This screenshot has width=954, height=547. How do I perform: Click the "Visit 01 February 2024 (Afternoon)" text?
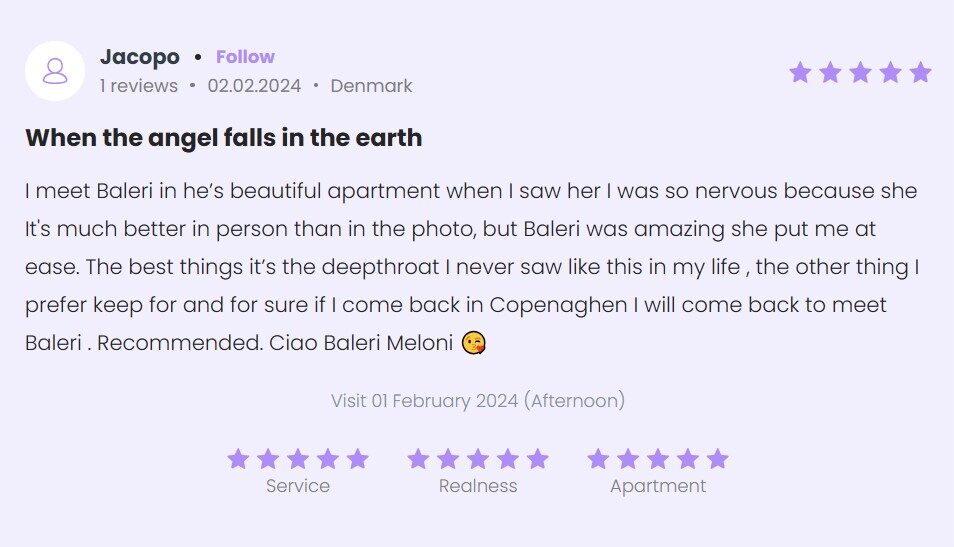pyautogui.click(x=478, y=401)
